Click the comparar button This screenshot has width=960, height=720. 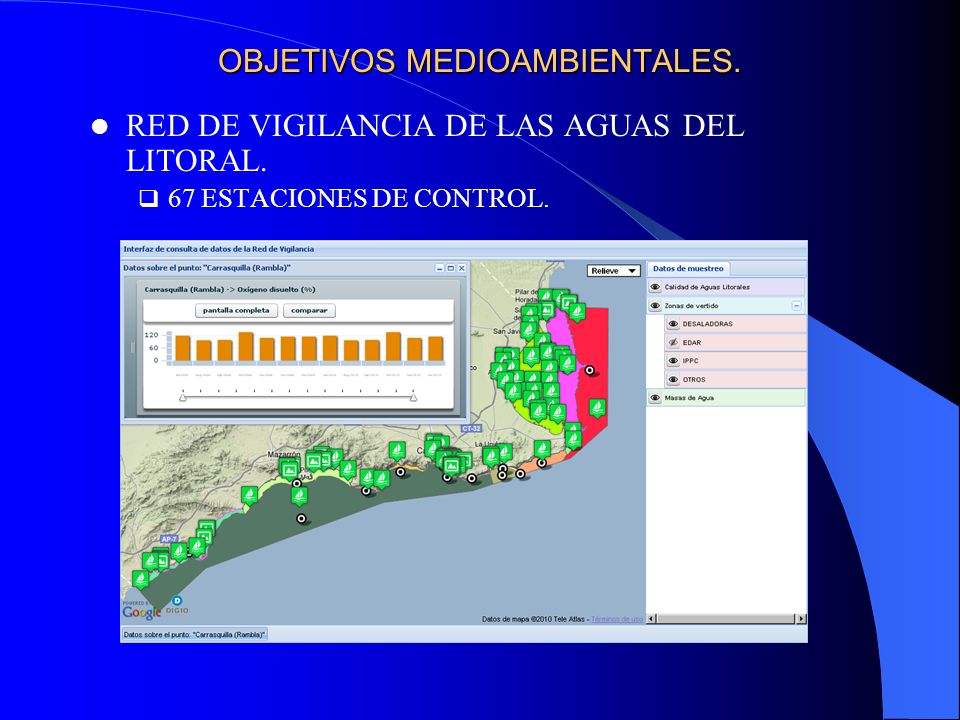309,310
